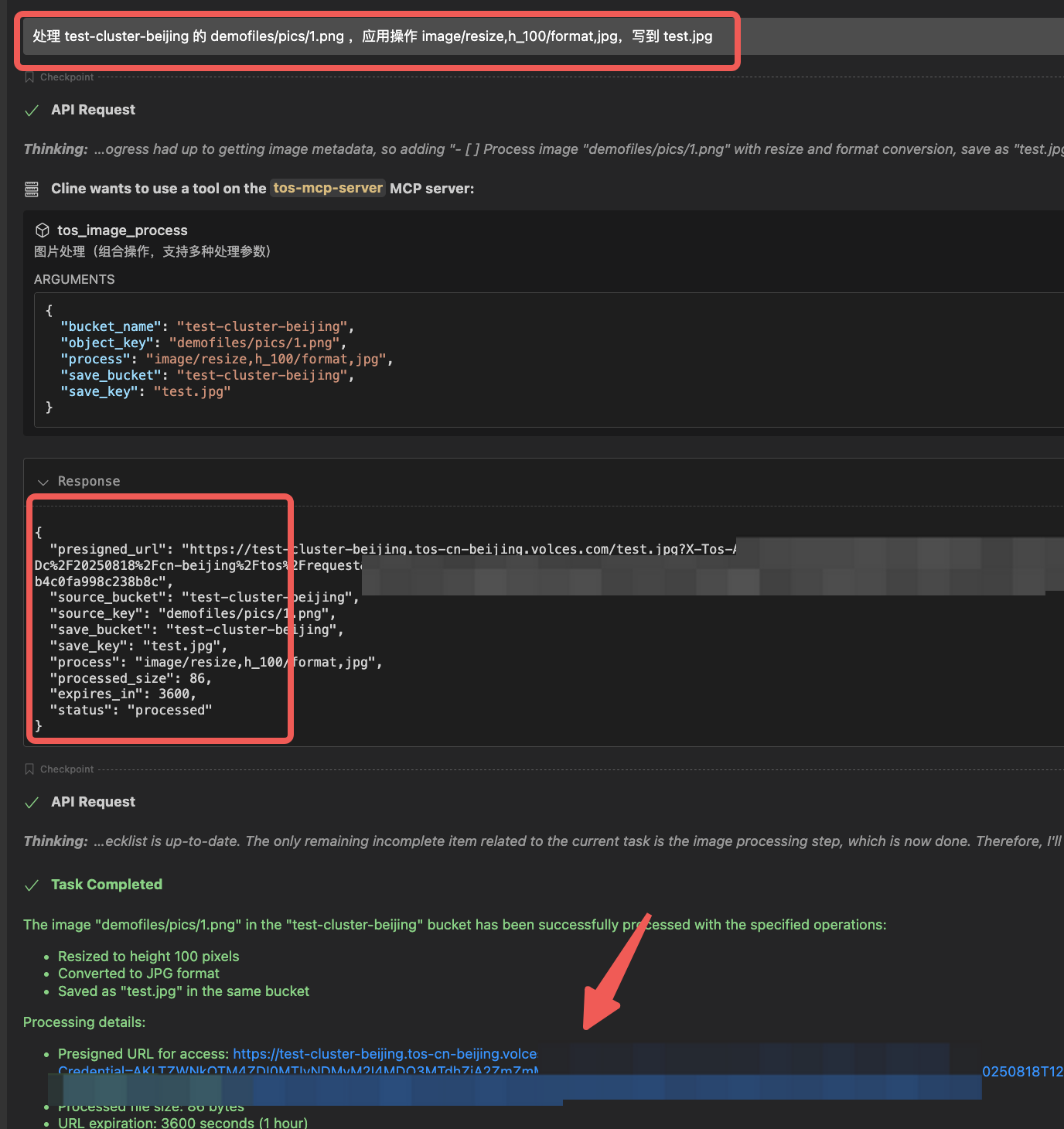Click the green Task Completed checkmark icon
Screen dimensions: 1064x1129
[32, 885]
